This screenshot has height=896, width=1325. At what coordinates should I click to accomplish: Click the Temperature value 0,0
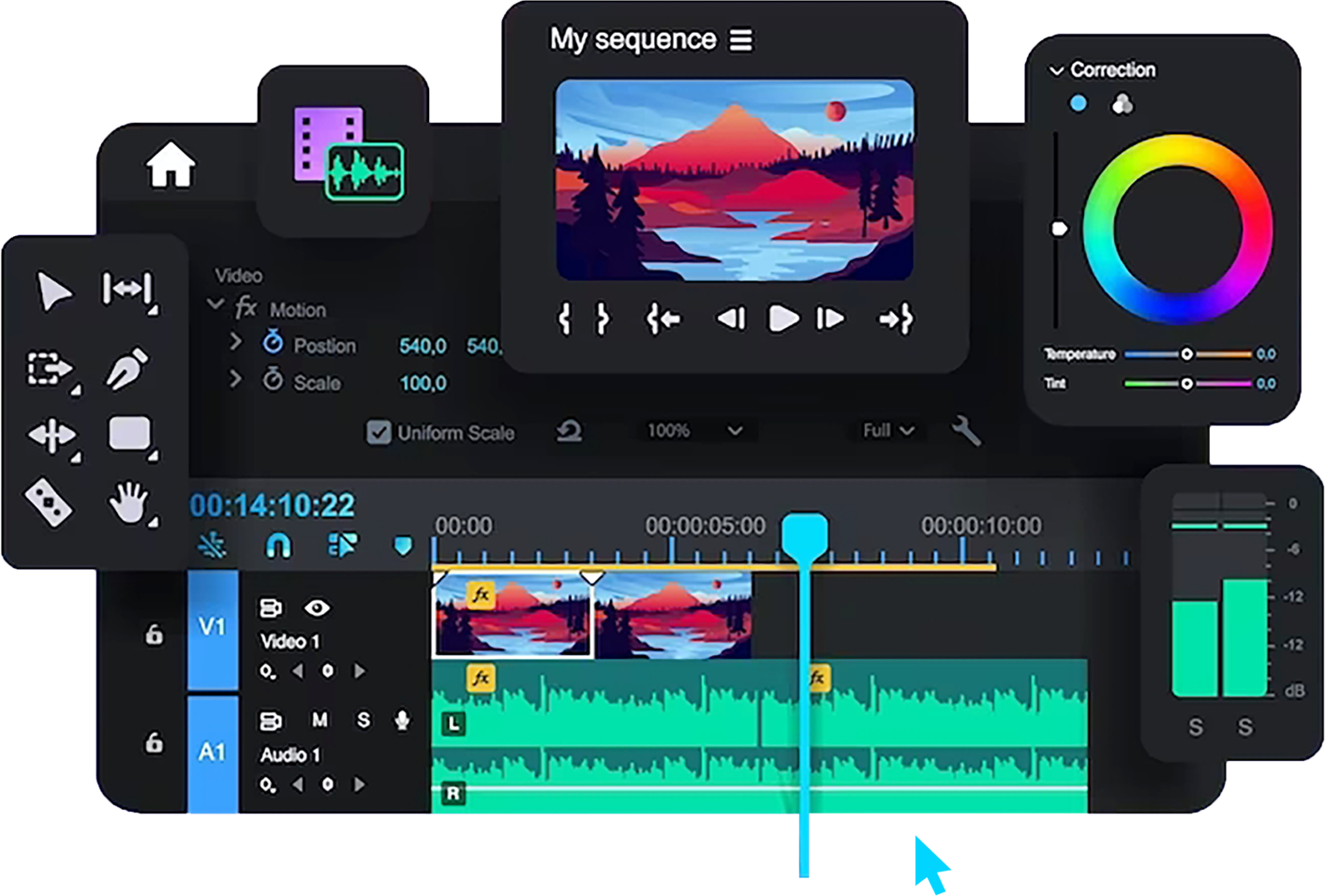point(1266,354)
